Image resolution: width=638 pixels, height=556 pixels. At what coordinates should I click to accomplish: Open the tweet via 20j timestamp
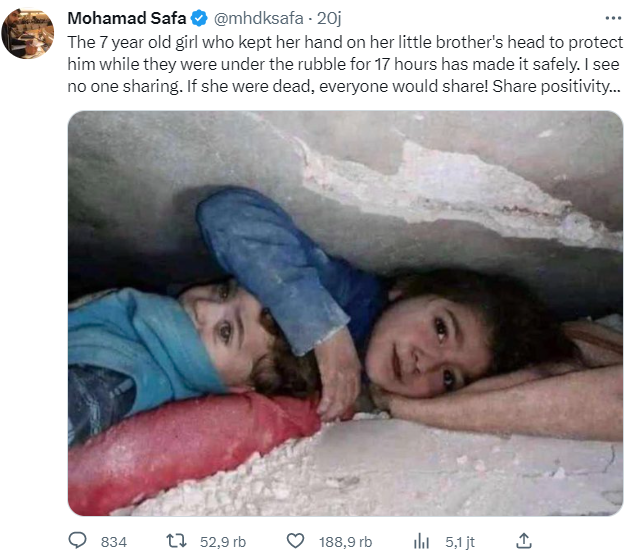tap(330, 19)
